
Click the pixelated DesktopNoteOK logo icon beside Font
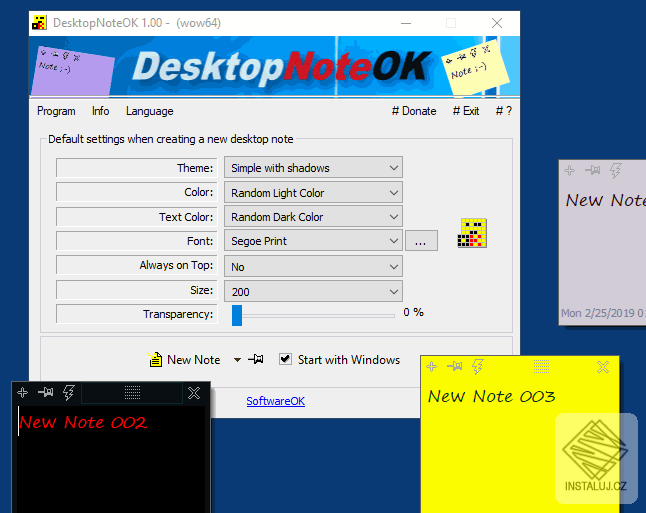472,233
